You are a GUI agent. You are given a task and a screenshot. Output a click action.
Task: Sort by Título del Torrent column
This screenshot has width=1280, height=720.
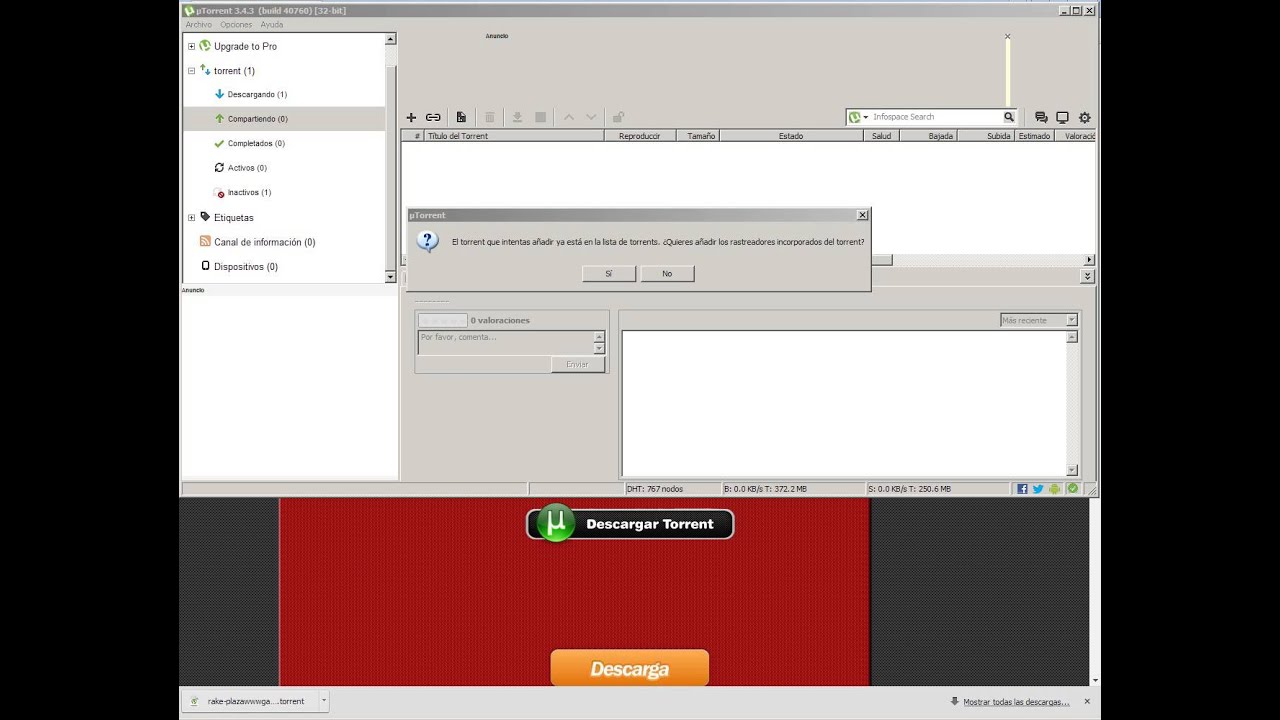point(514,136)
